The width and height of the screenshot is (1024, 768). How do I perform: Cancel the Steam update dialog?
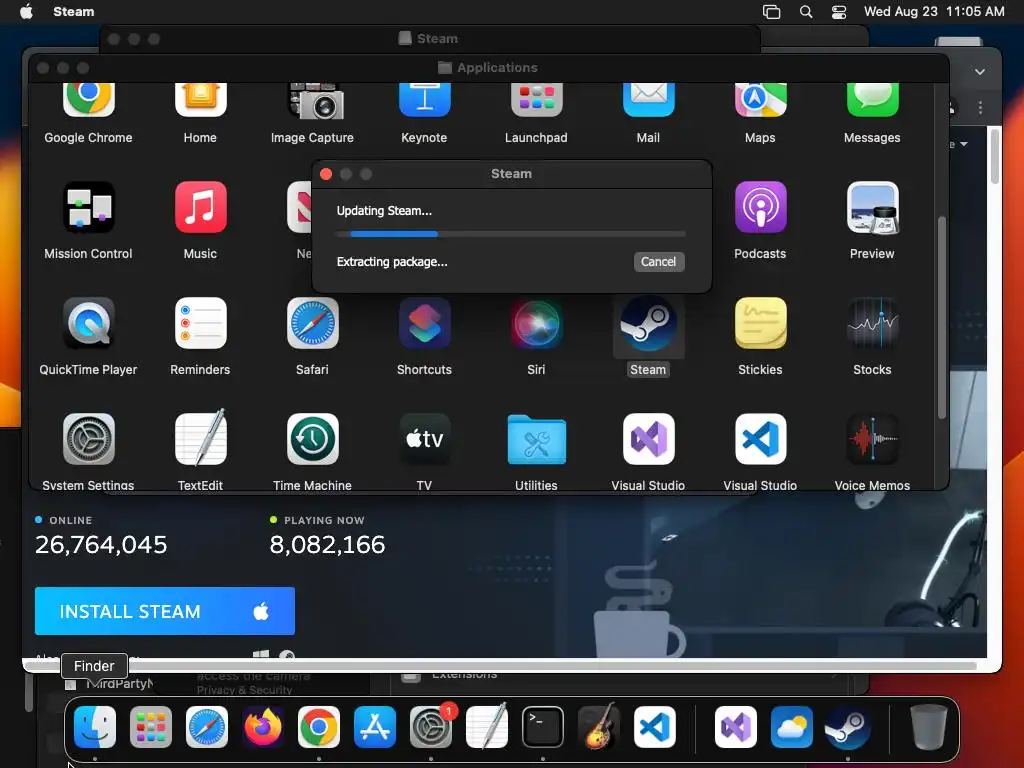pyautogui.click(x=658, y=262)
